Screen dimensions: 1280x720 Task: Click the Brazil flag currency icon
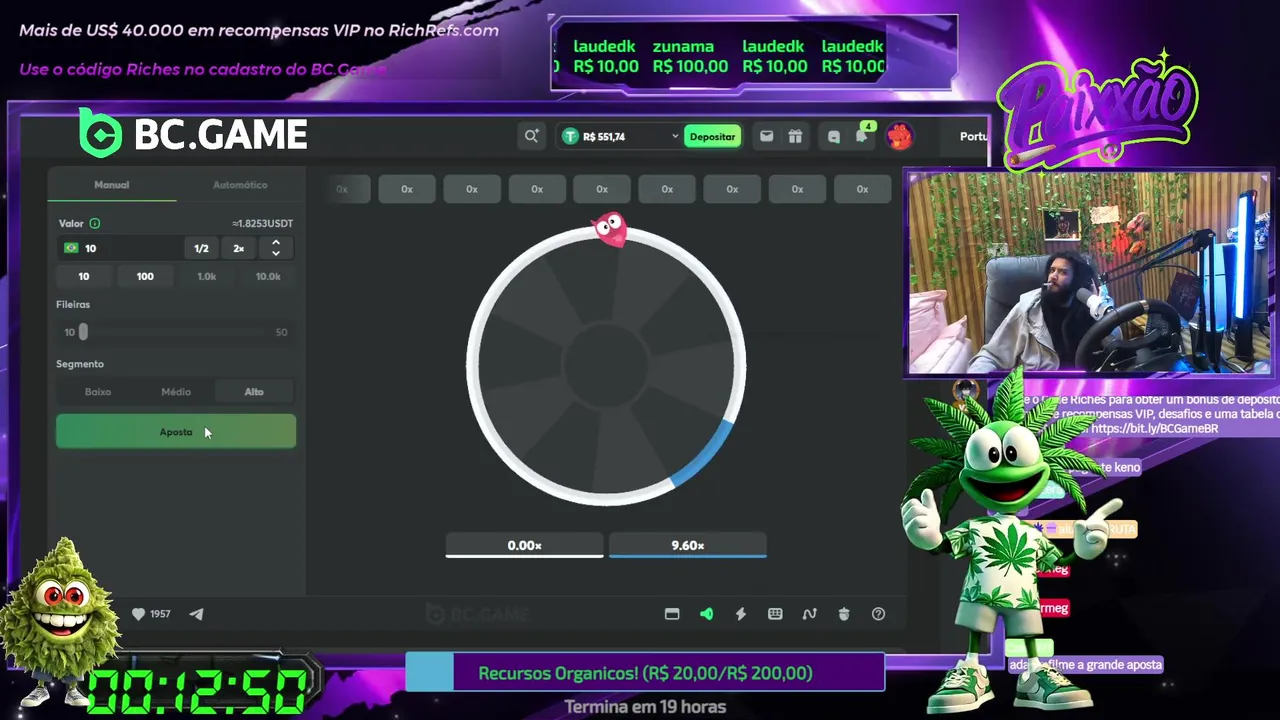pyautogui.click(x=71, y=248)
